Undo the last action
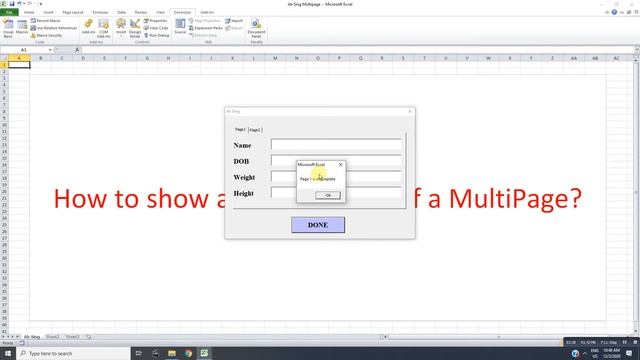This screenshot has height=360, width=640. (x=19, y=4)
